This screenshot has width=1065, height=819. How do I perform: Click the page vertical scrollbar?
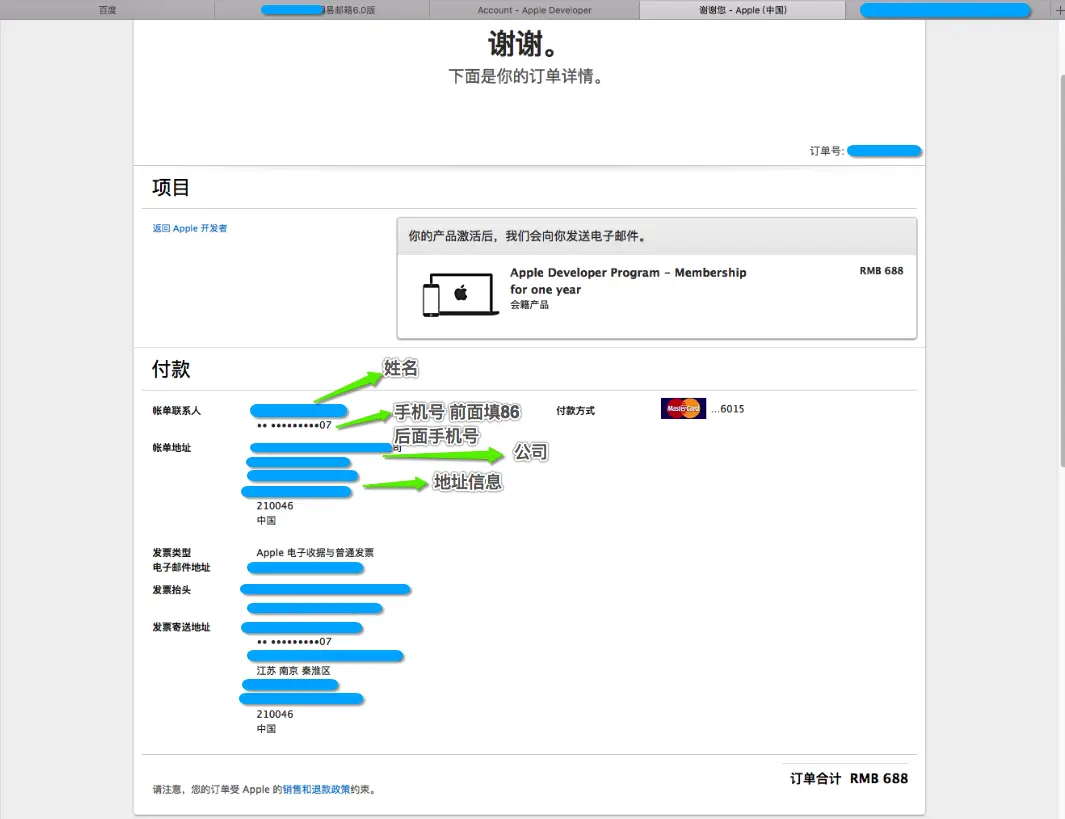click(1062, 270)
